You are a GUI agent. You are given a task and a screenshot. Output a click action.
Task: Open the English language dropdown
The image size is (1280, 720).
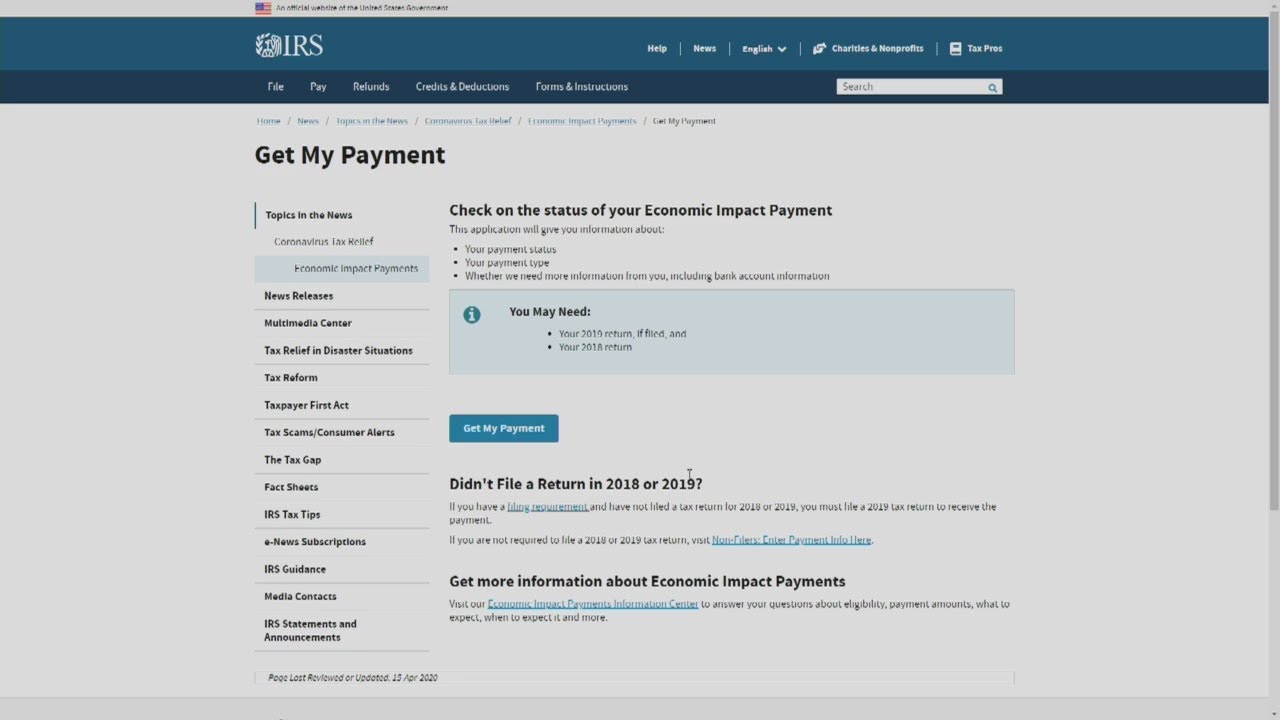tap(764, 49)
